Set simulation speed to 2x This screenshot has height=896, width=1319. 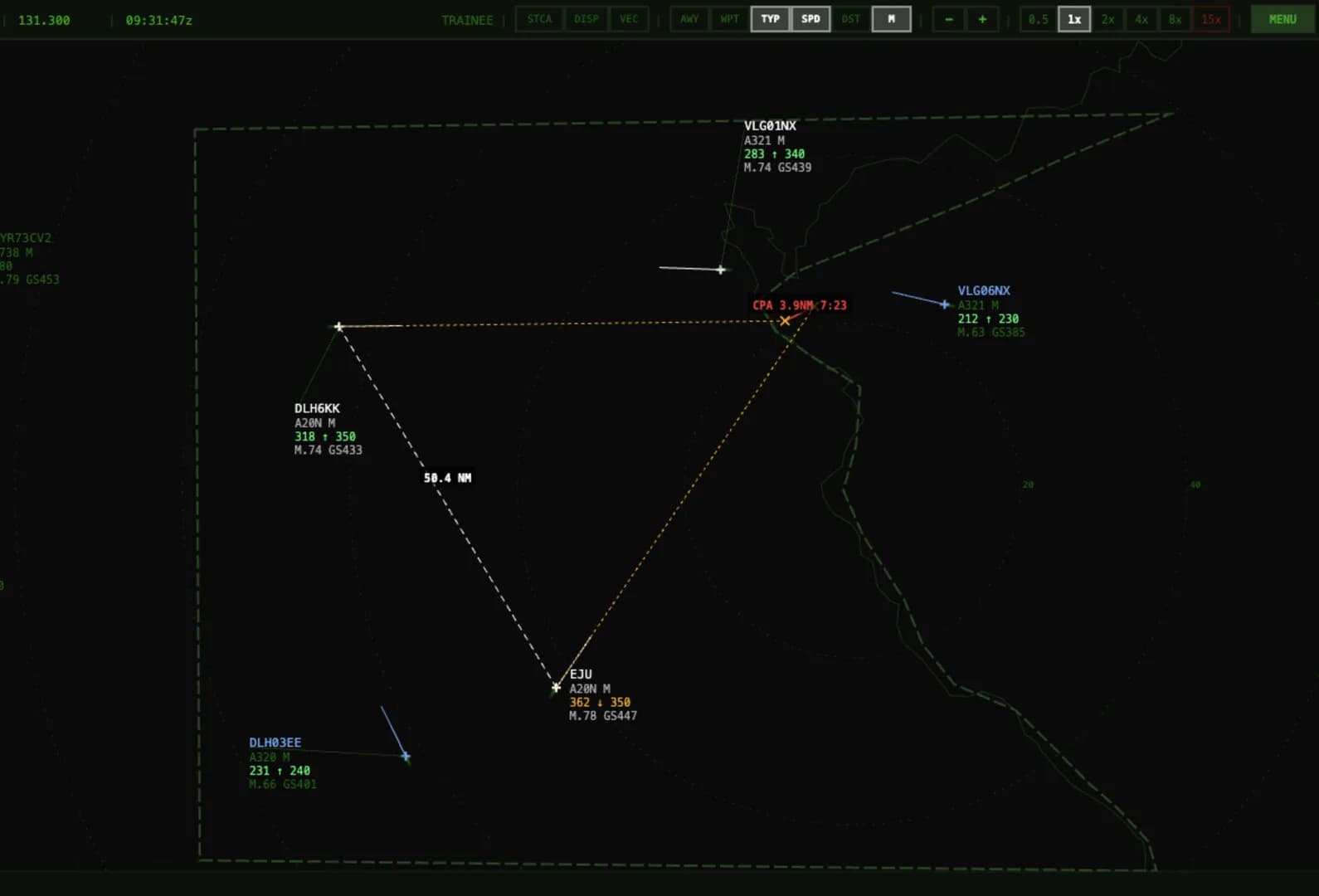pos(1108,19)
